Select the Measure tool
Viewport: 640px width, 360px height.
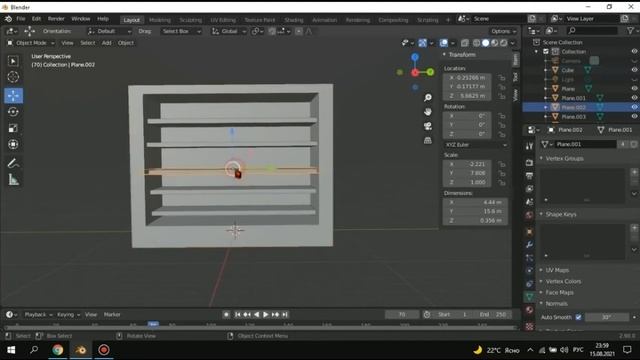pos(13,180)
